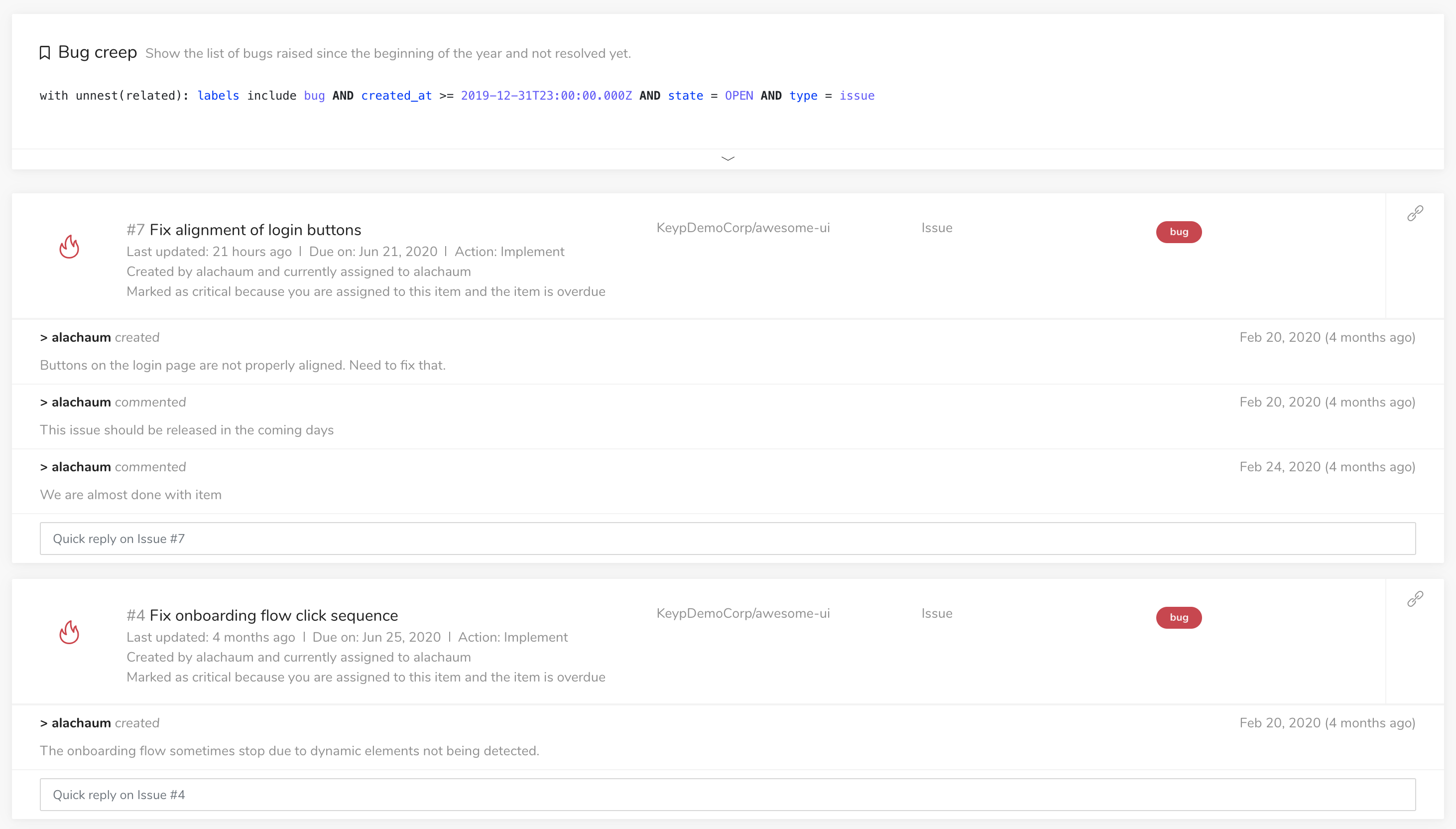Click 'We are almost done with item' comment
The width and height of the screenshot is (1456, 829).
click(x=131, y=495)
